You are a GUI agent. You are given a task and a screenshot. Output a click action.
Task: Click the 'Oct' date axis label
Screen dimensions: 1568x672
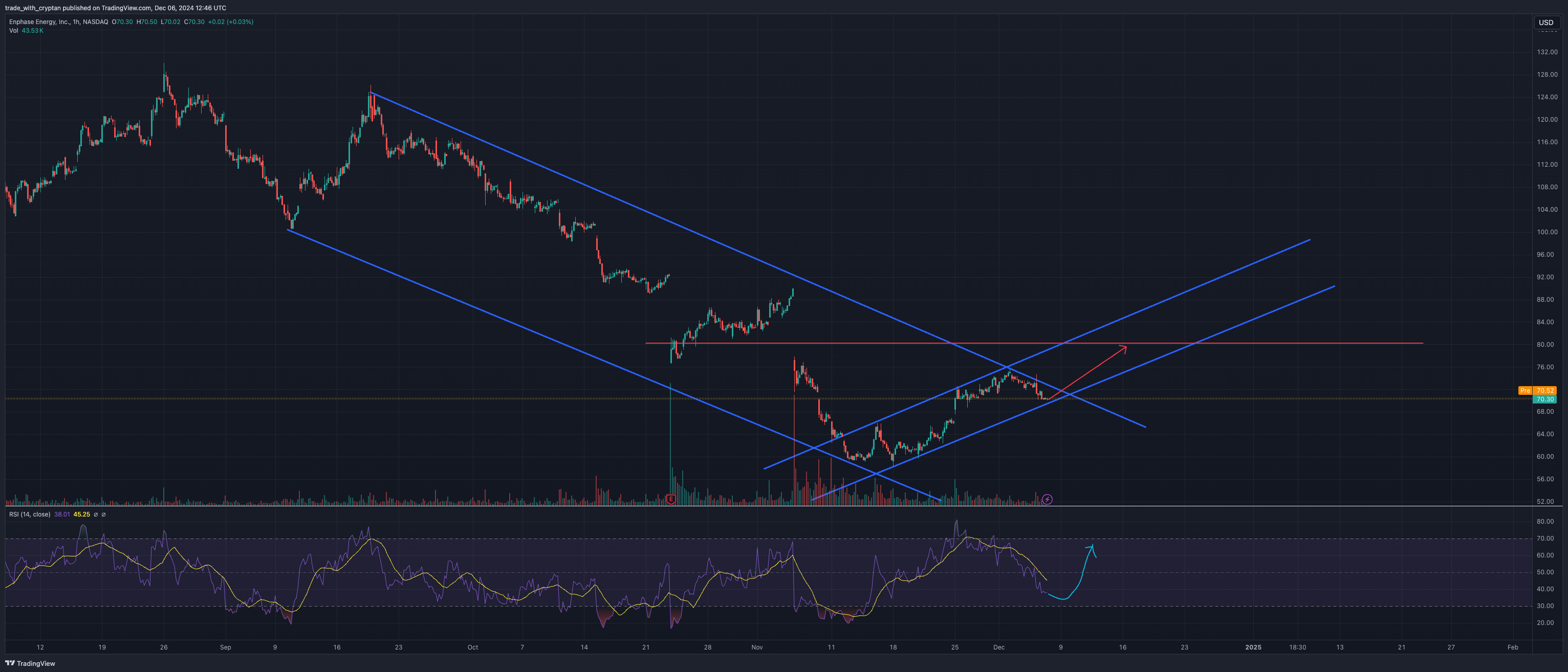click(473, 647)
